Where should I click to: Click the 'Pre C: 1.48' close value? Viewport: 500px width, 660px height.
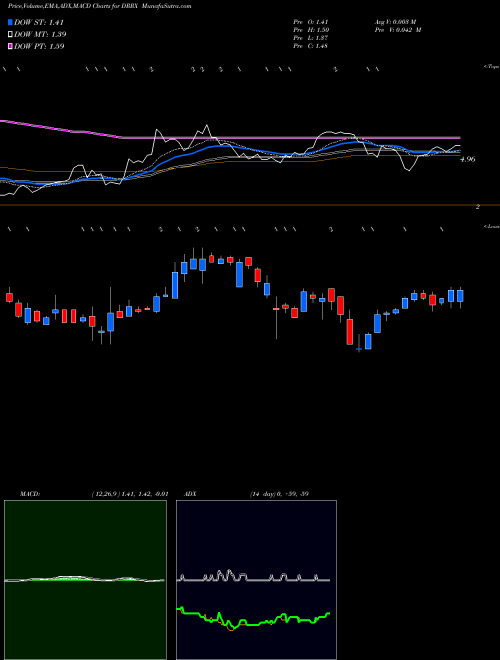[311, 45]
